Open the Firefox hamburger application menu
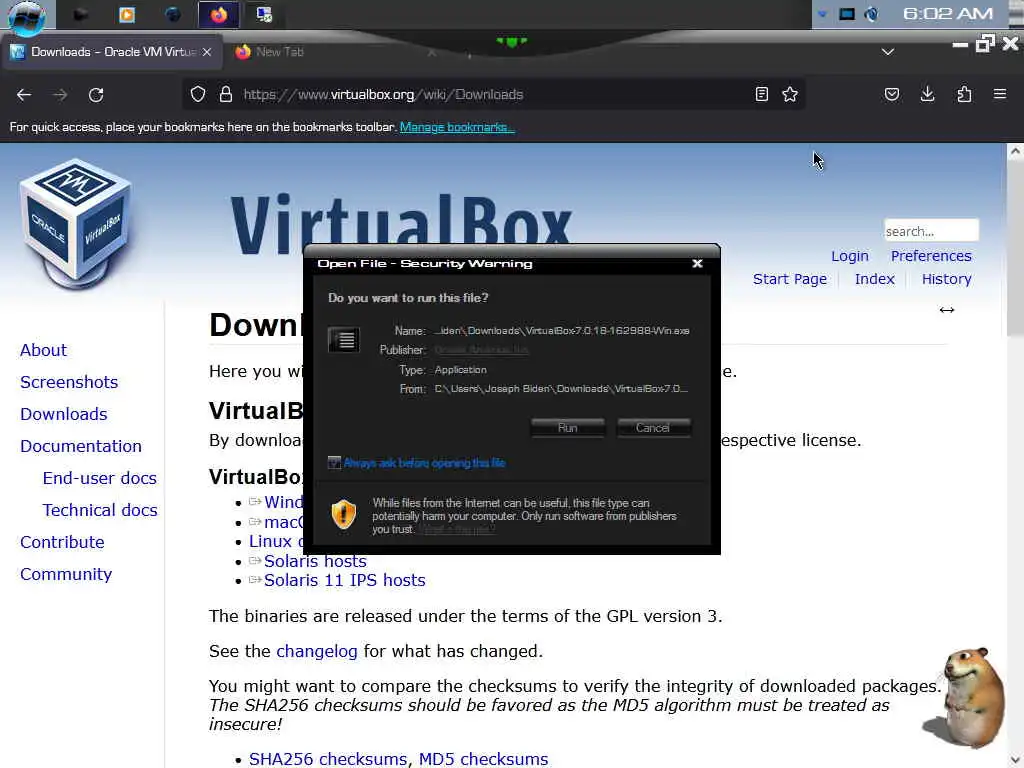 pos(1000,94)
